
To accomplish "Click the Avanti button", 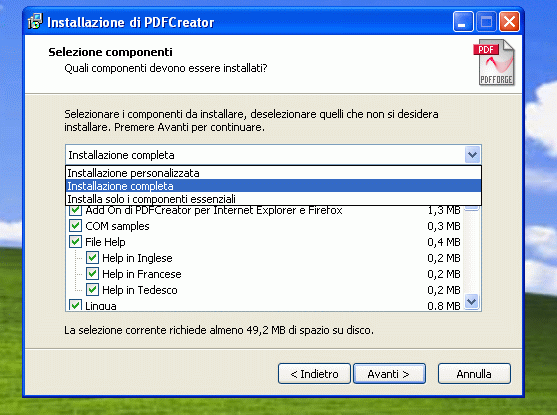I will [x=389, y=373].
